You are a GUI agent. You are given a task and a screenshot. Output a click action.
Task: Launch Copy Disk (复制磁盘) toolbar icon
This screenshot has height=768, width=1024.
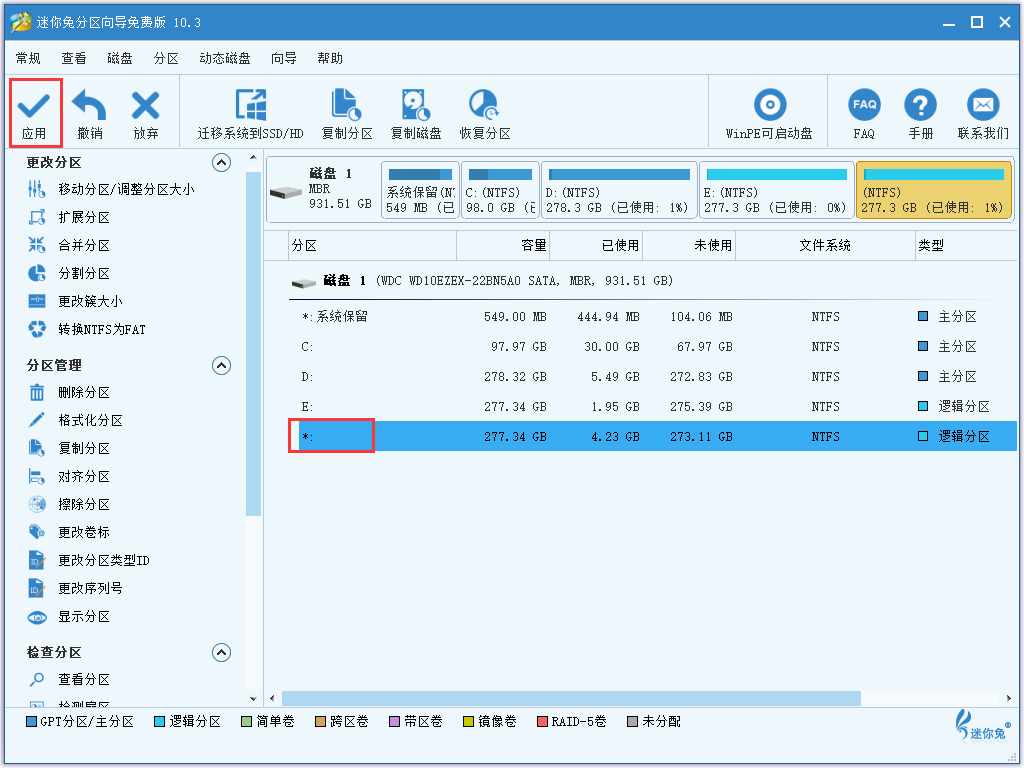click(x=416, y=114)
